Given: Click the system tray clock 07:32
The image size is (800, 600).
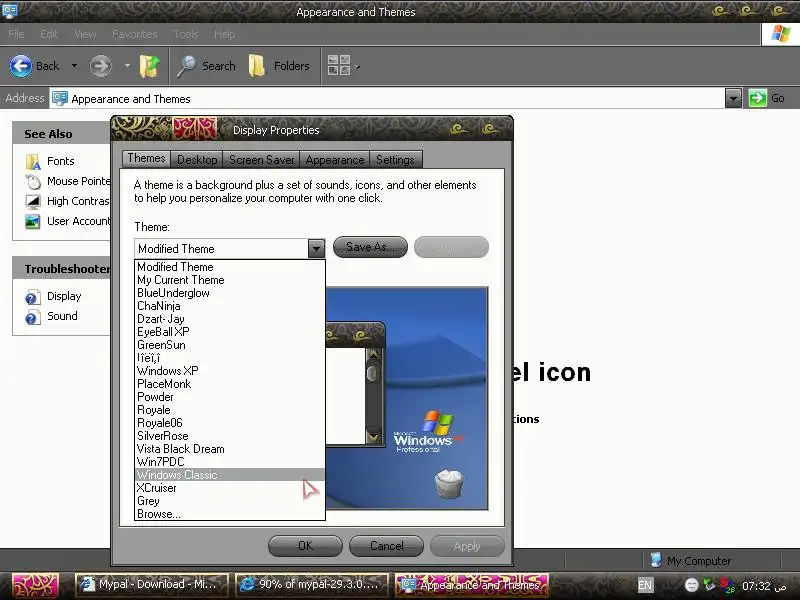Looking at the screenshot, I should pos(764,586).
